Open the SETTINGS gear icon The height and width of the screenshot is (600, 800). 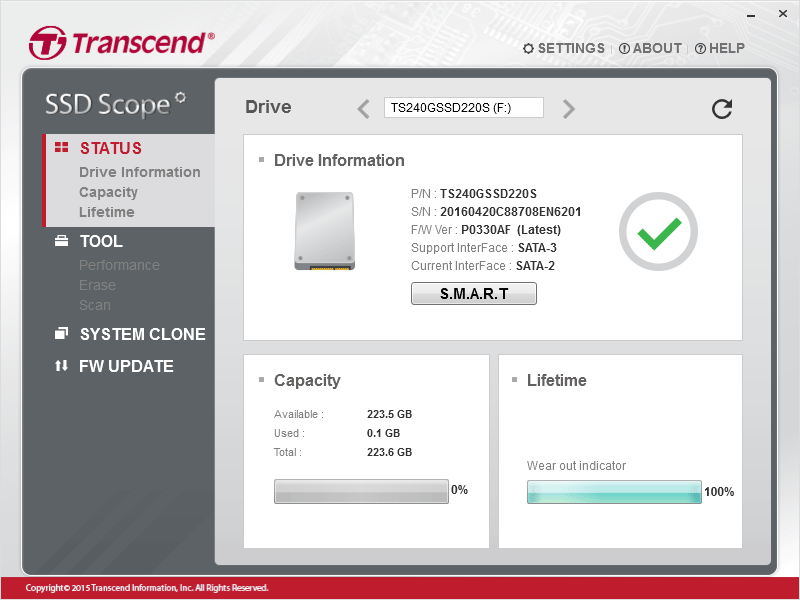pos(528,48)
